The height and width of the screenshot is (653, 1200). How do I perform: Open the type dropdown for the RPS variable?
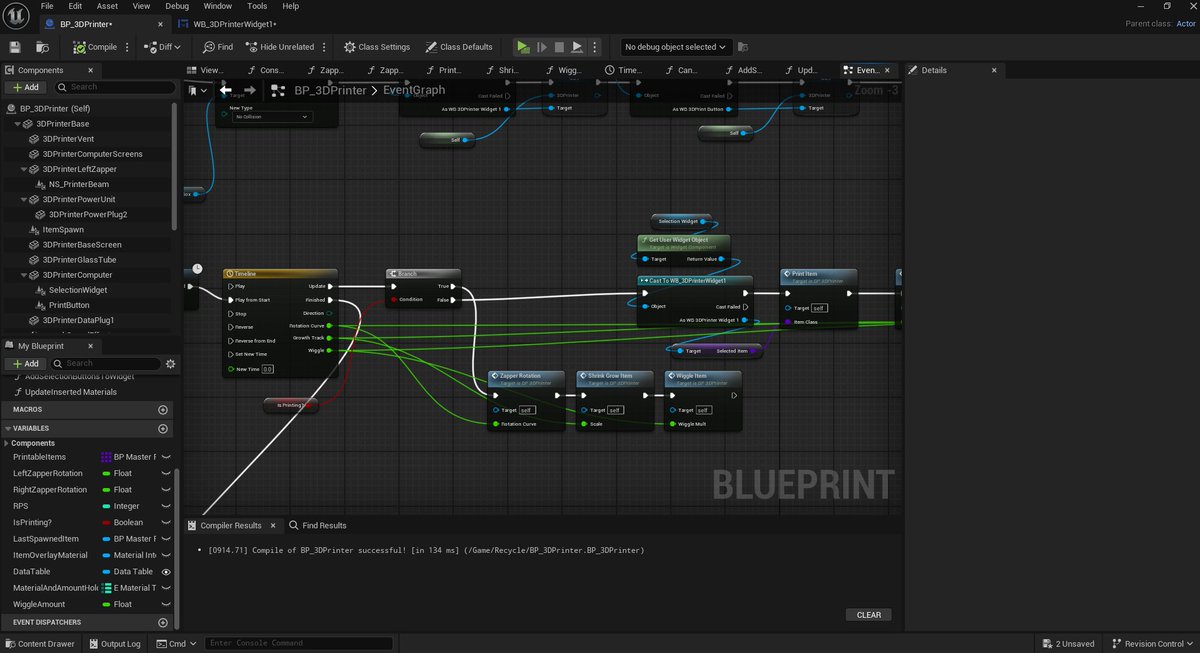click(x=130, y=505)
